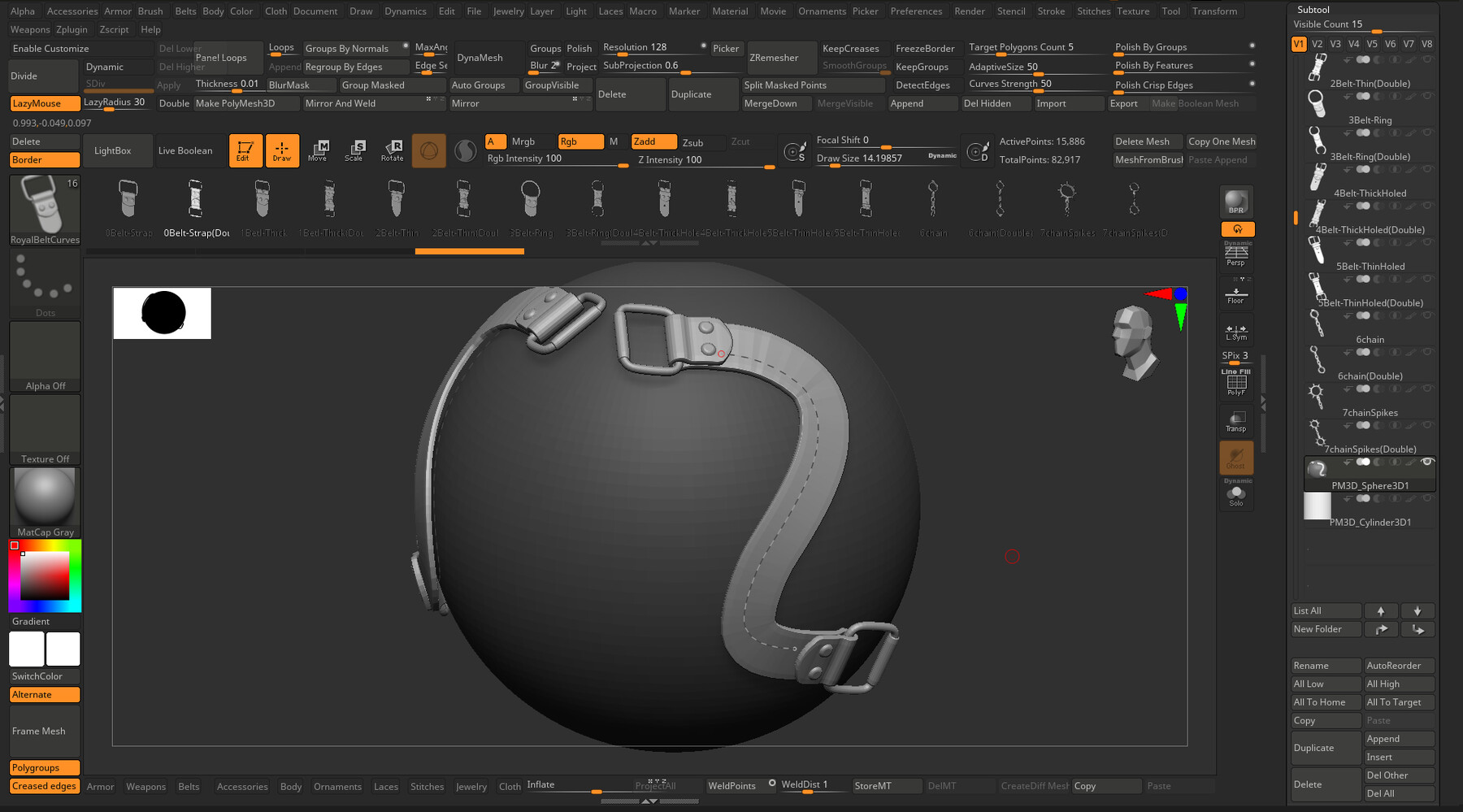This screenshot has width=1463, height=812.
Task: Click the right tray divider arrows
Action: click(x=1263, y=402)
